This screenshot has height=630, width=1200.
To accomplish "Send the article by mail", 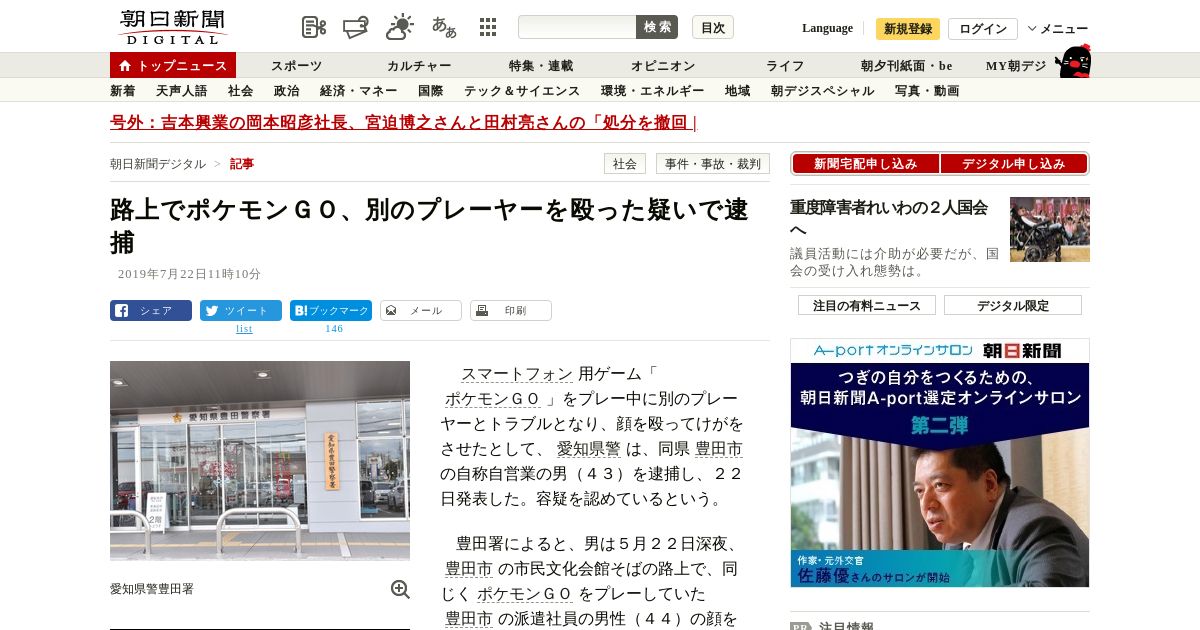I will point(421,310).
